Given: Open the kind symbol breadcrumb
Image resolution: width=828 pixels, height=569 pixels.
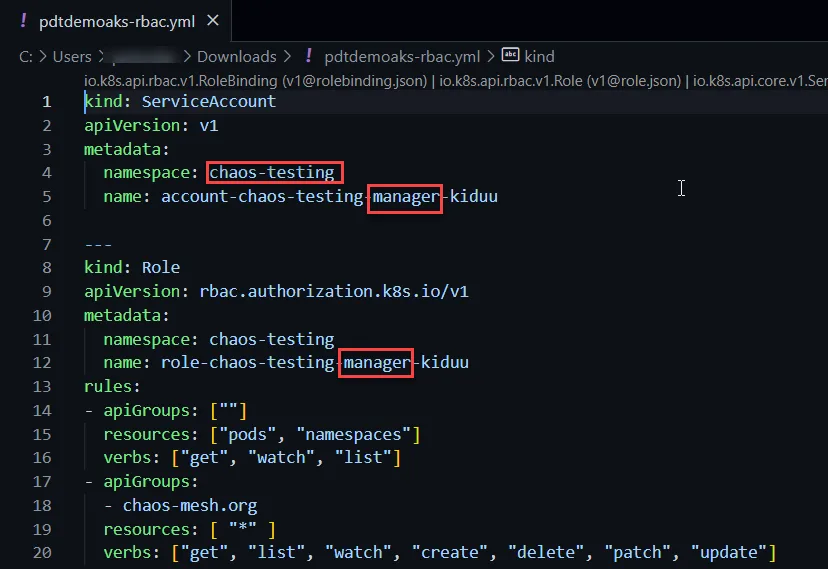Looking at the screenshot, I should coord(539,56).
